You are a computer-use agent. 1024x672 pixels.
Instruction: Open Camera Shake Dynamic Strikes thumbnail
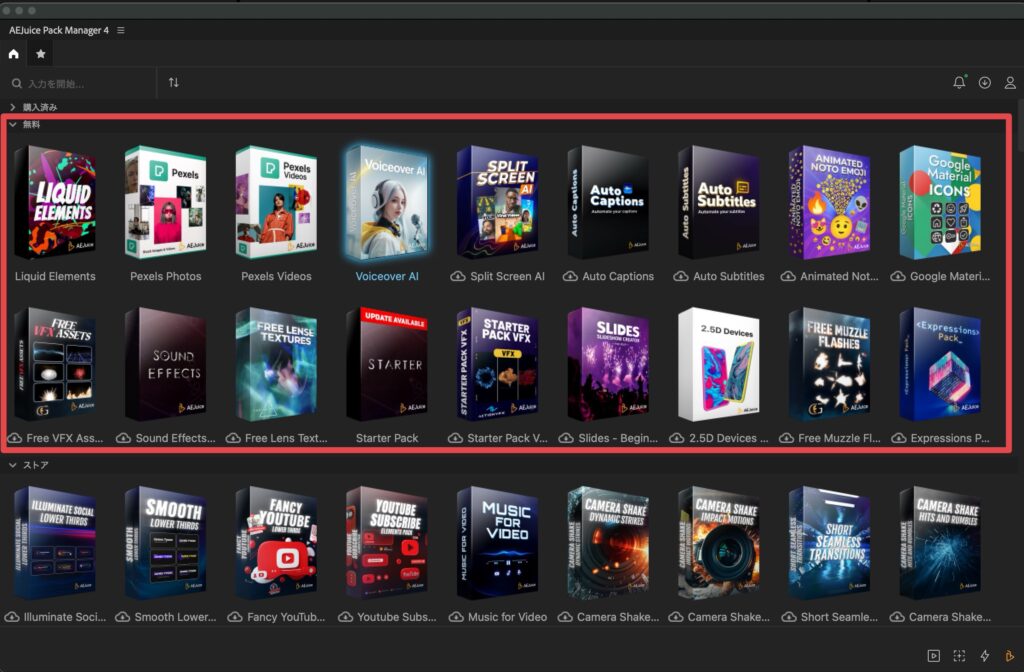pos(609,543)
